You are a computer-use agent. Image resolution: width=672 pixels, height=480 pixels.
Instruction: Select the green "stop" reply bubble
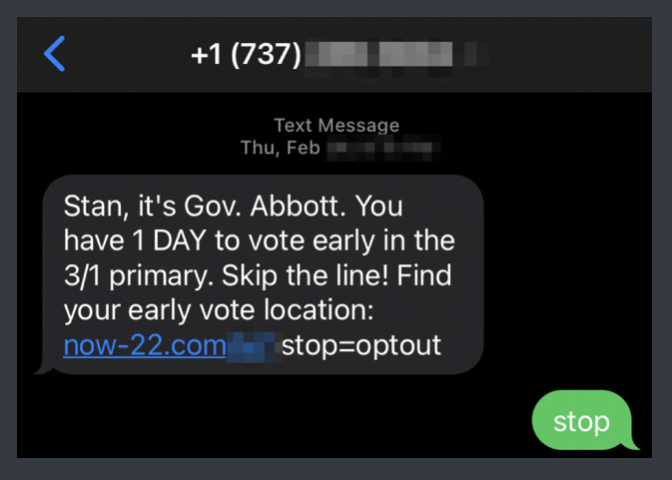(x=582, y=421)
